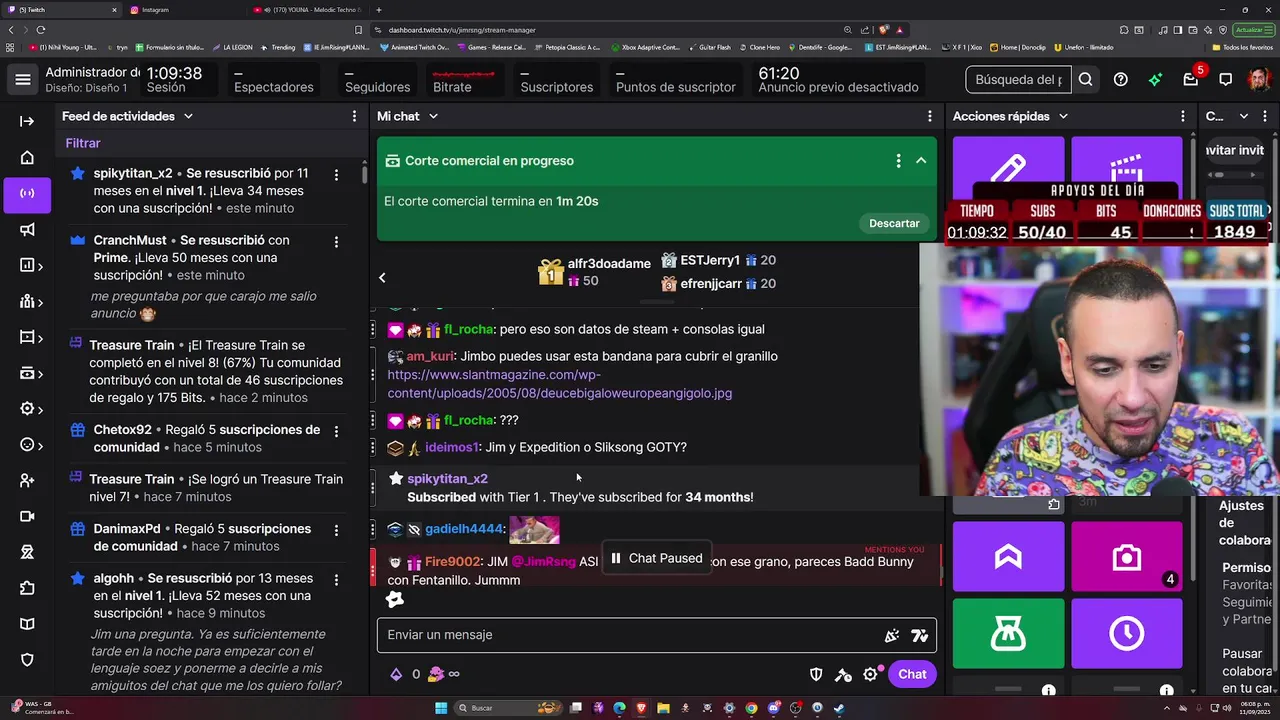Open the megaphone alerts icon in sidebar

(27, 229)
